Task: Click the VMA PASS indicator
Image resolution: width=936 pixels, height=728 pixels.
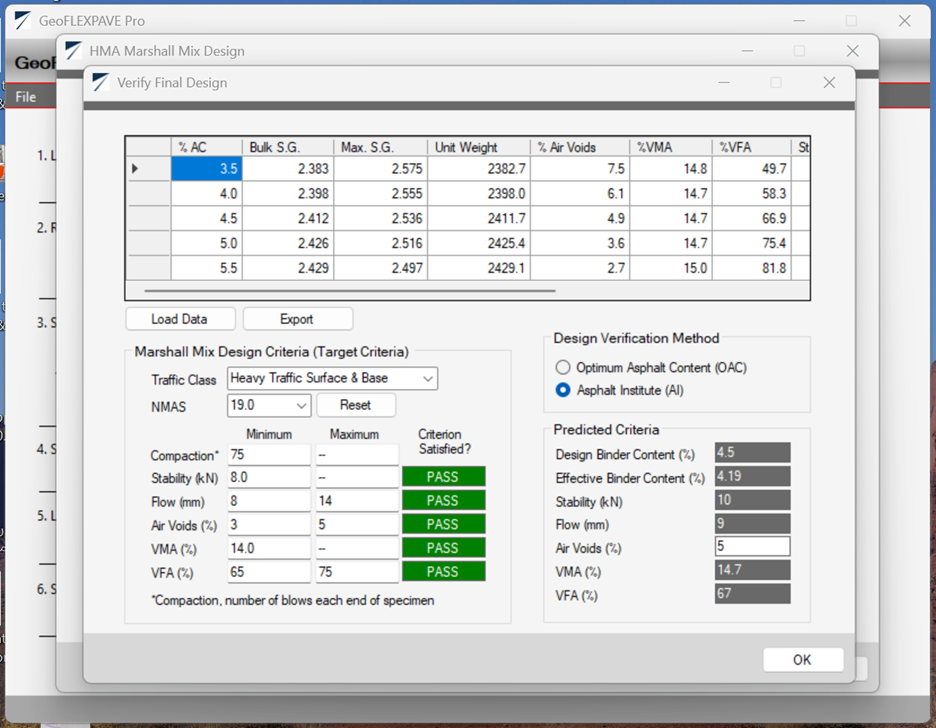Action: click(x=444, y=548)
